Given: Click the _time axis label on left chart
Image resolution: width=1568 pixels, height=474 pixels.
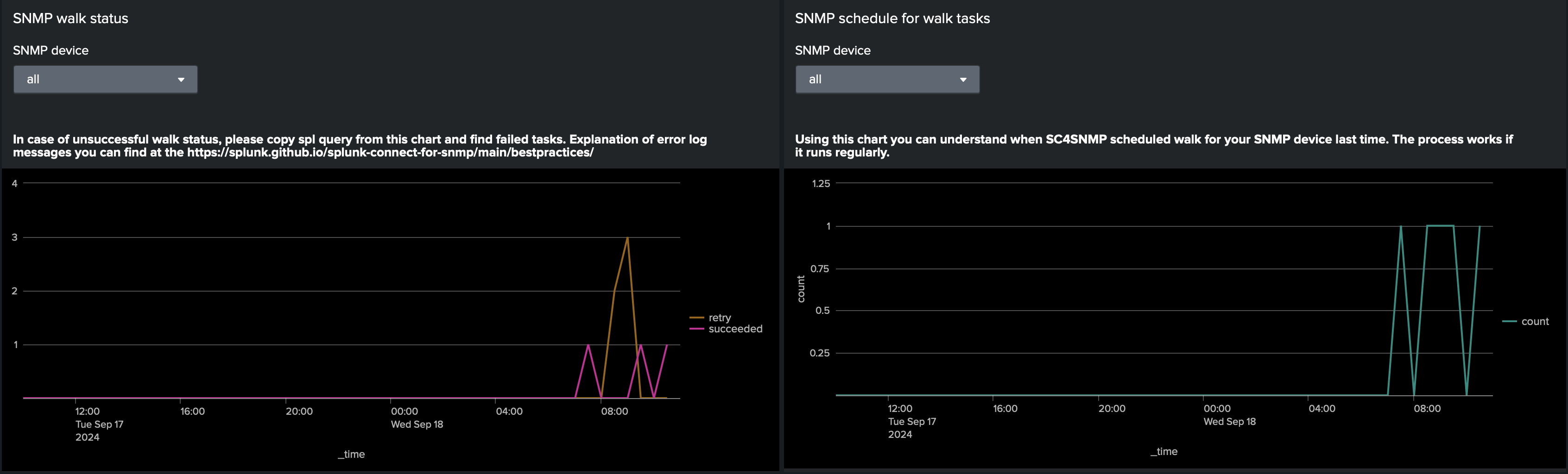Looking at the screenshot, I should 352,454.
